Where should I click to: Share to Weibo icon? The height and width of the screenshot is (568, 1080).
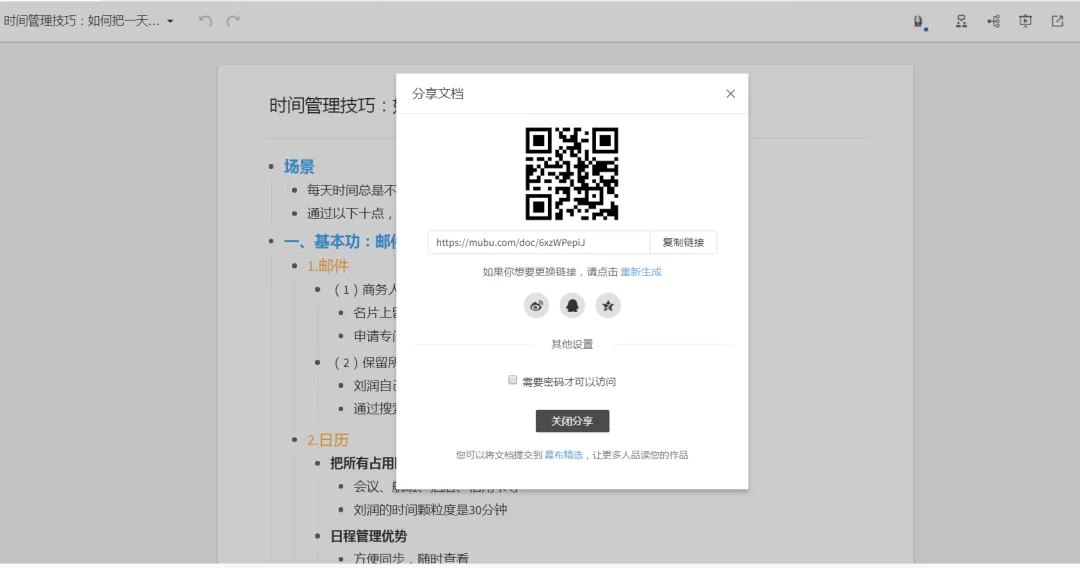(x=536, y=306)
